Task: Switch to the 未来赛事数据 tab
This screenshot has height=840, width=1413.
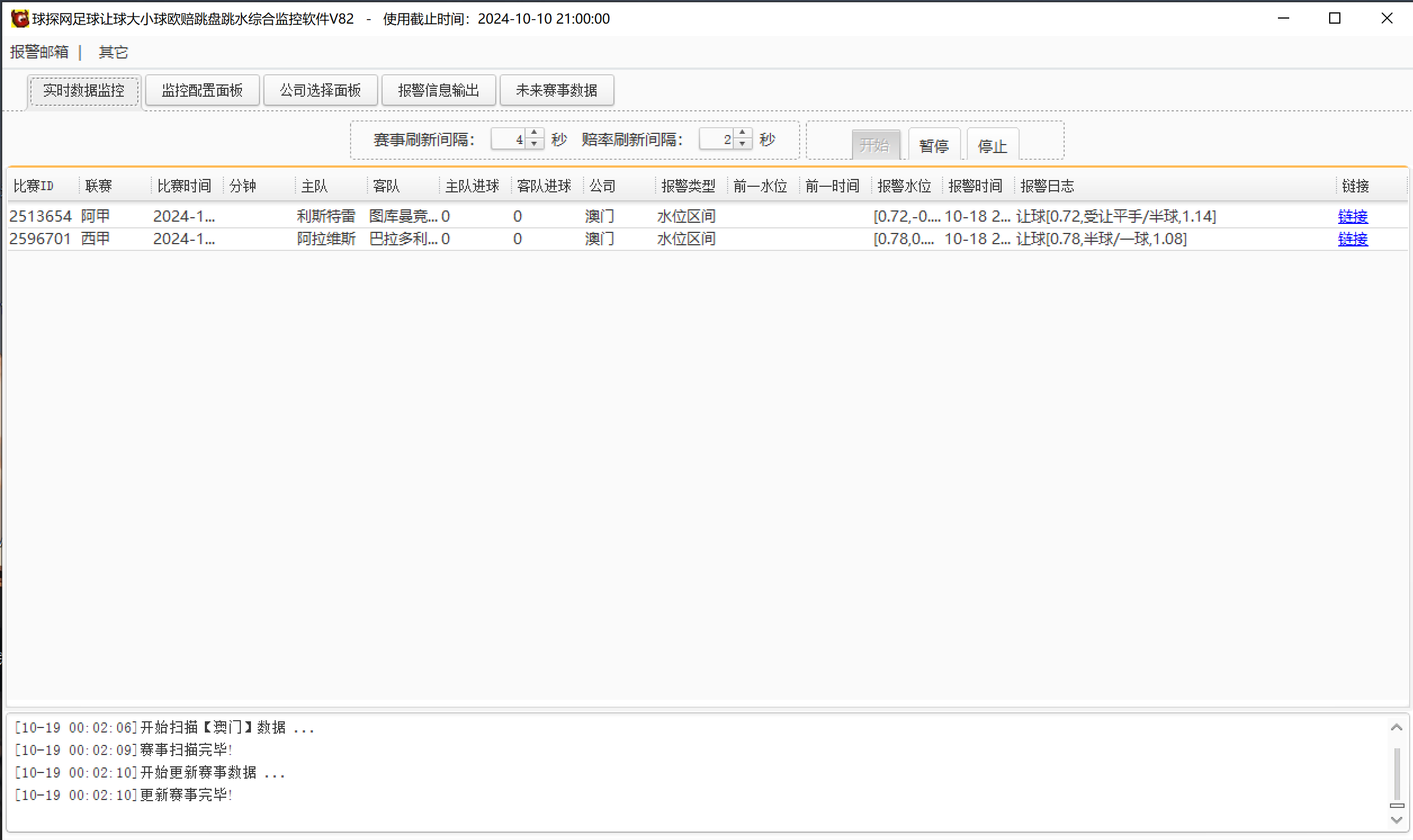Action: (557, 90)
